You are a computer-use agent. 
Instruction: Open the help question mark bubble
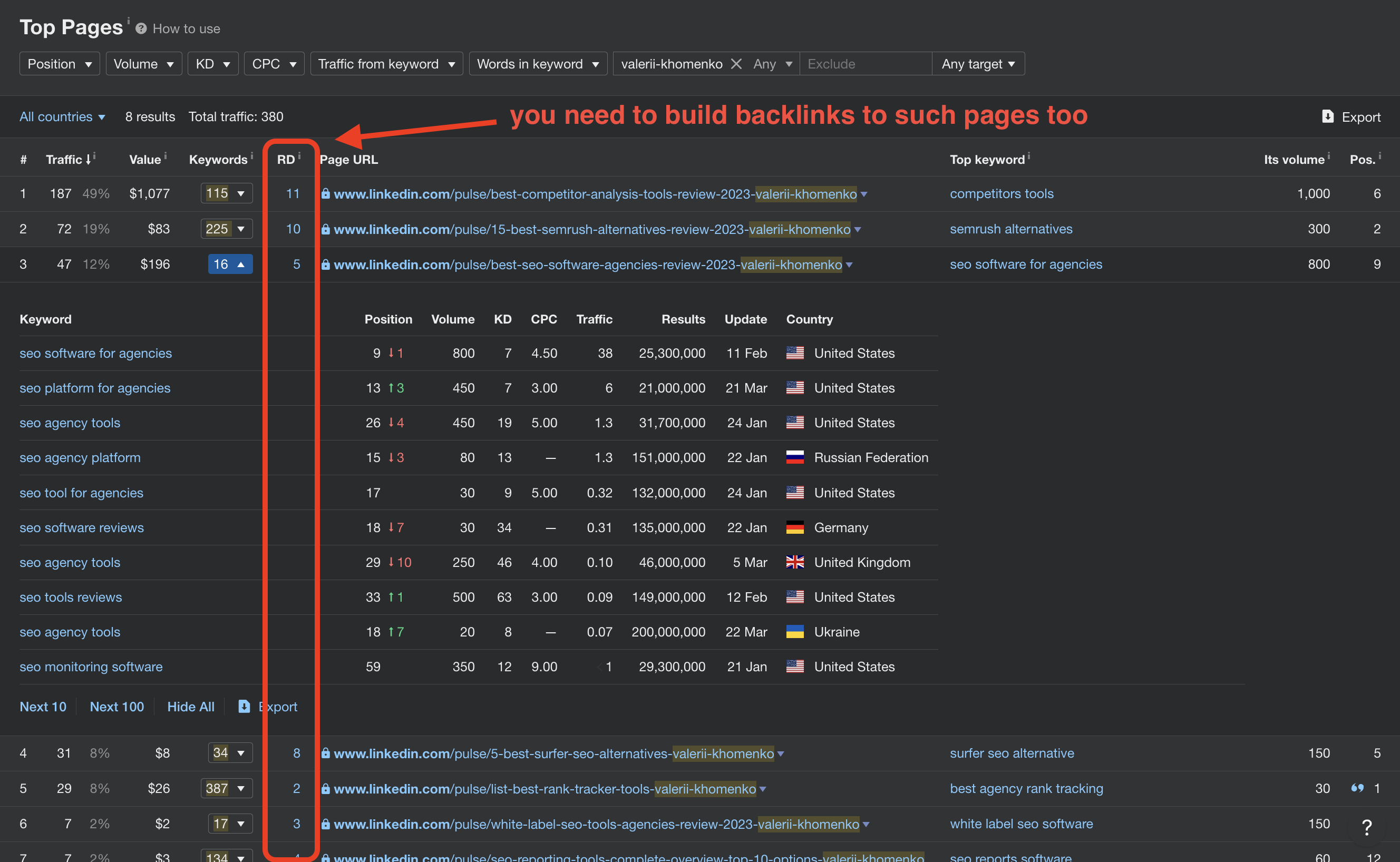coord(1367,827)
